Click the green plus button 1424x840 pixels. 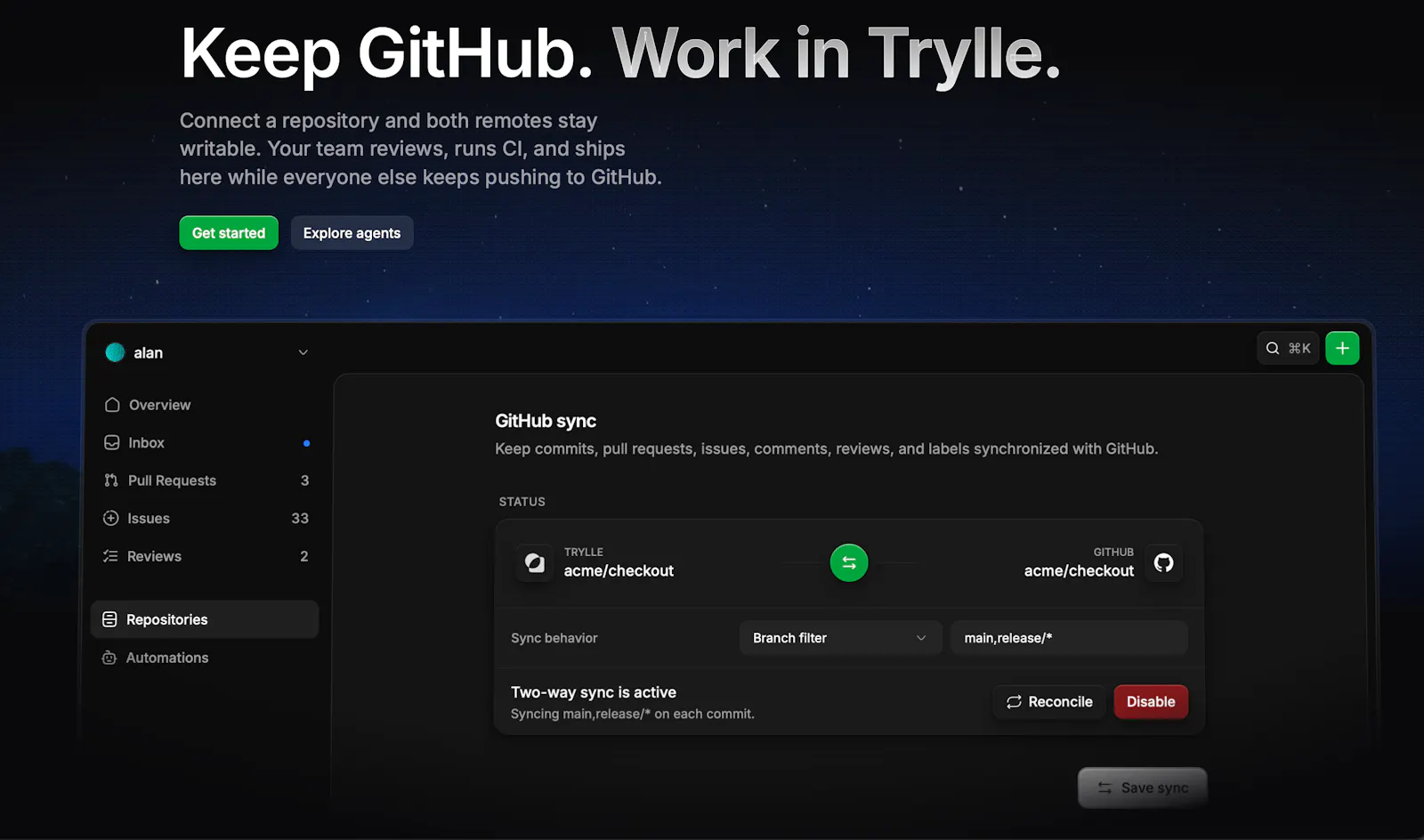point(1342,348)
